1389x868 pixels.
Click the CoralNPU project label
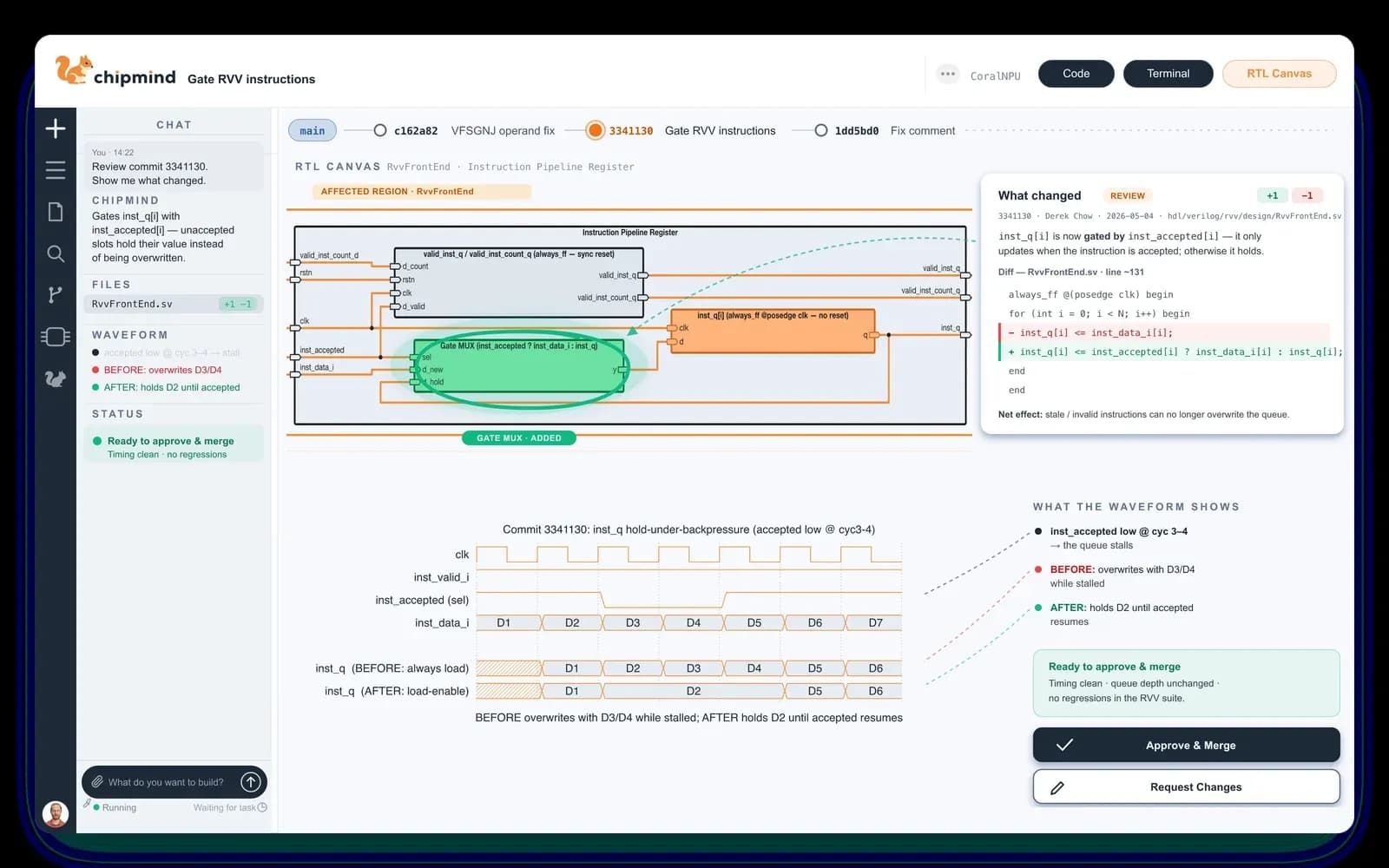pyautogui.click(x=995, y=76)
